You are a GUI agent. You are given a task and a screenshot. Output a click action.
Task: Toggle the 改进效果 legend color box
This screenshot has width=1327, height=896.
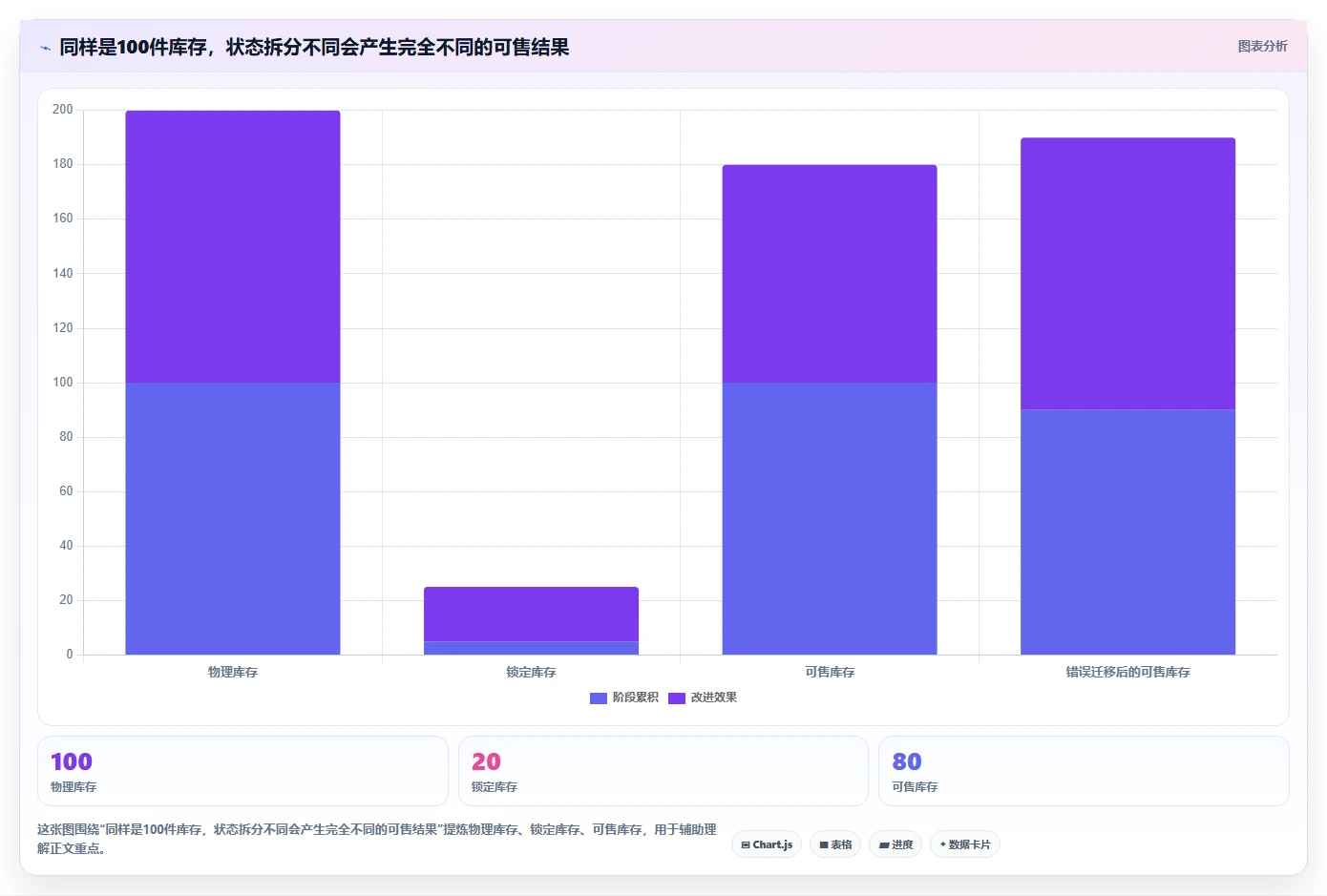[x=677, y=698]
